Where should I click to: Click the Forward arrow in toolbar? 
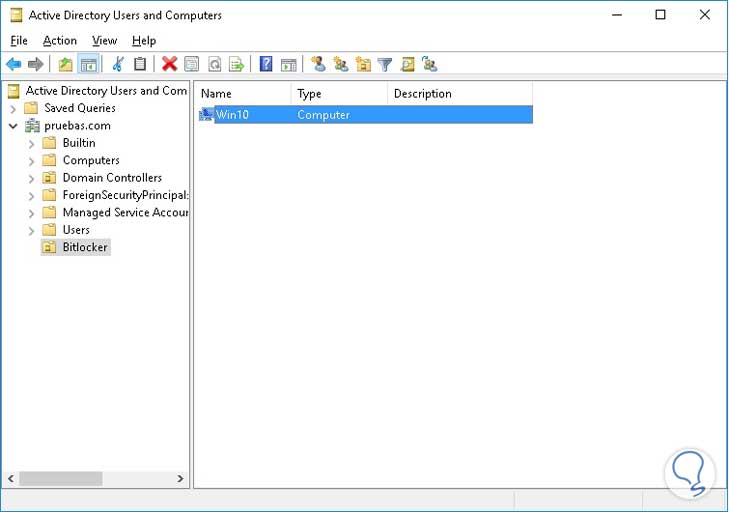tap(36, 64)
